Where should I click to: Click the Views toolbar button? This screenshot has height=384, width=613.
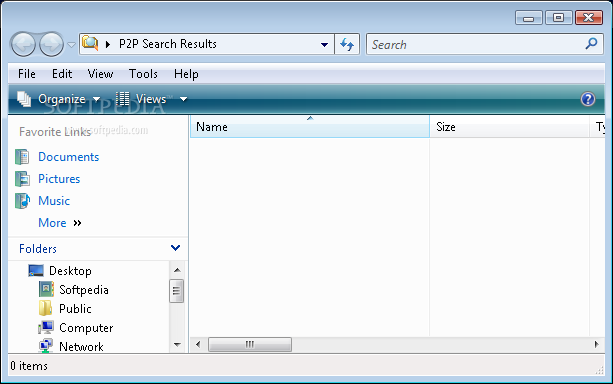142,99
